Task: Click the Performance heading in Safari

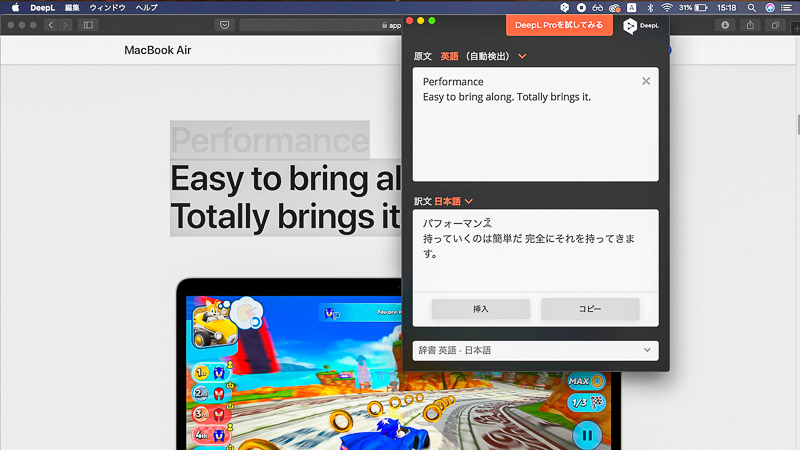Action: 269,140
